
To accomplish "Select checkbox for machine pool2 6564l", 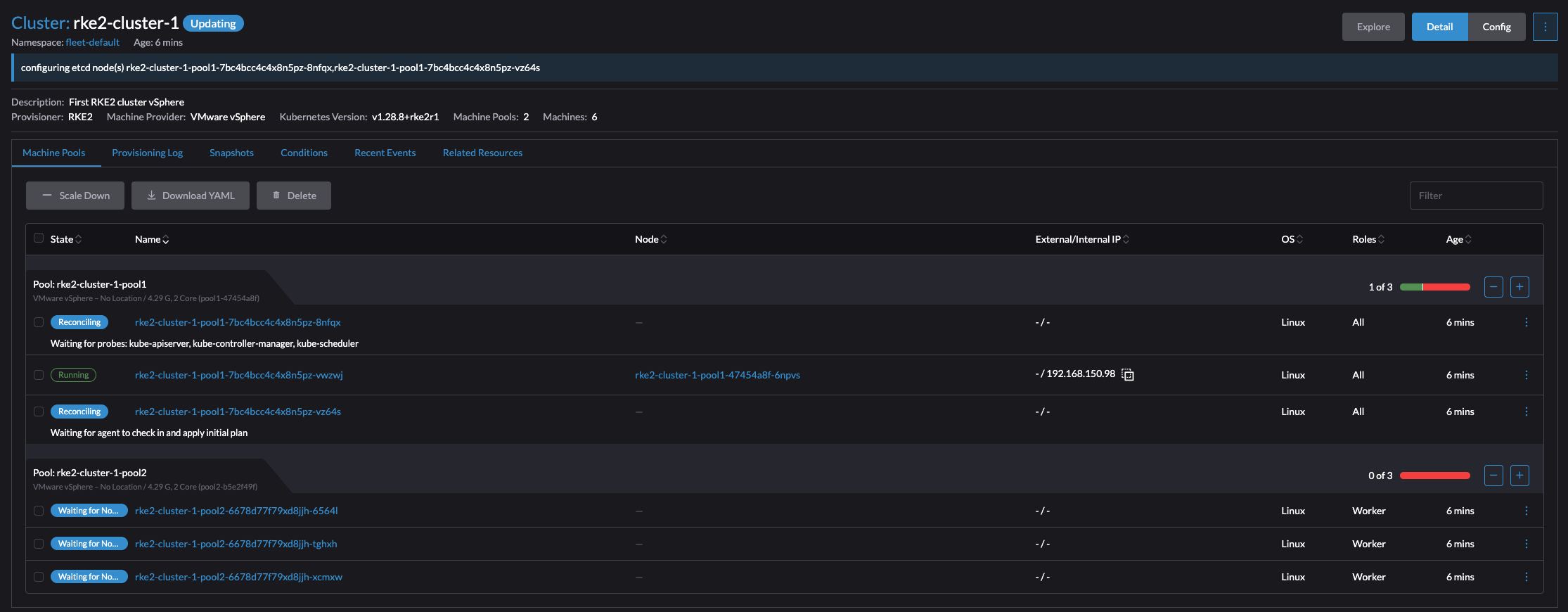I will pyautogui.click(x=39, y=511).
